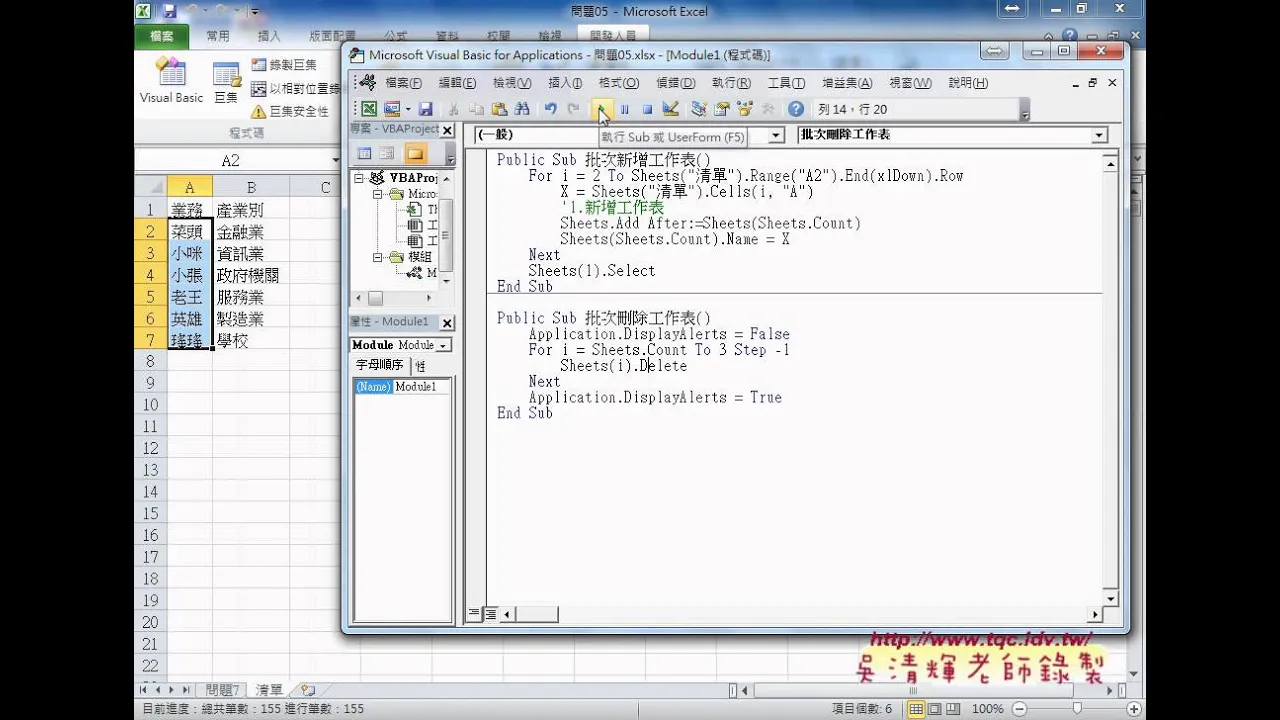Open the Insert UserForm dropdown arrow
This screenshot has width=1280, height=720.
[x=408, y=109]
